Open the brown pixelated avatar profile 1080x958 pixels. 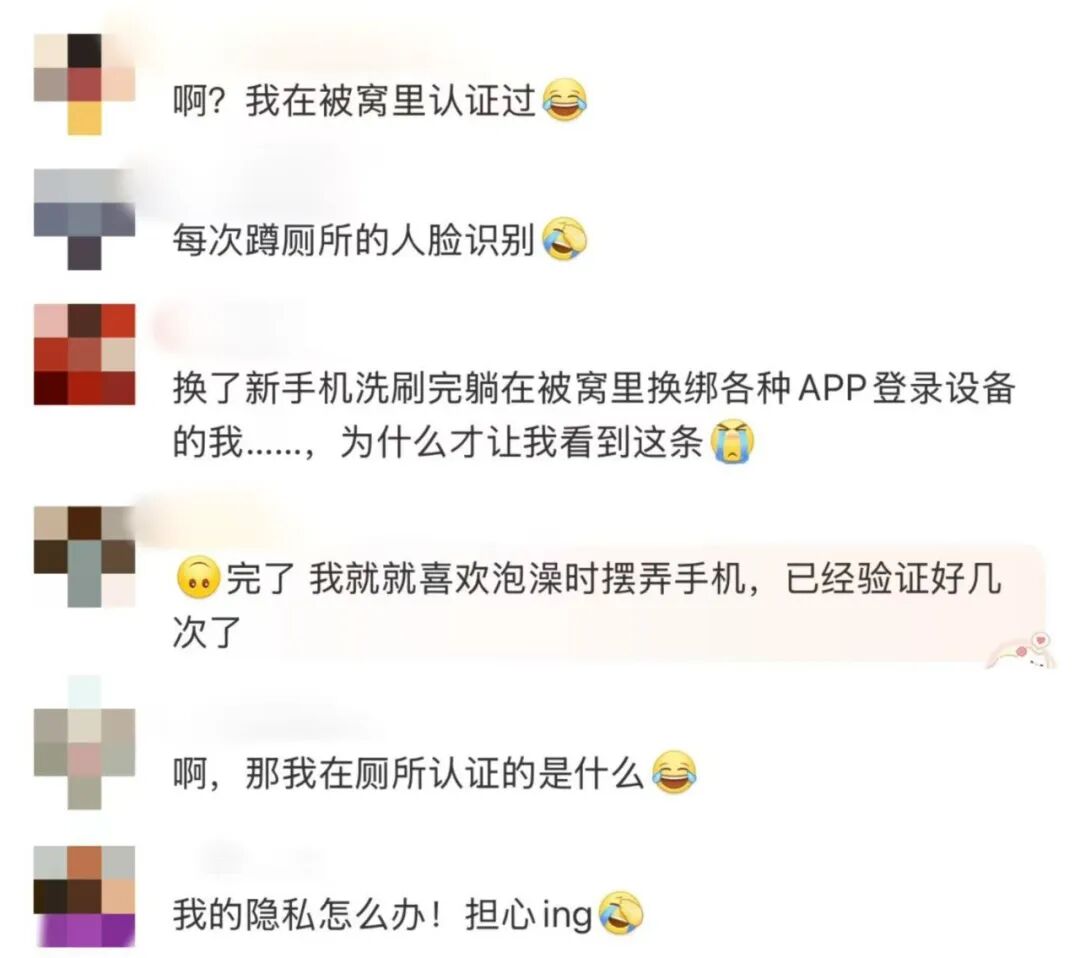84,556
